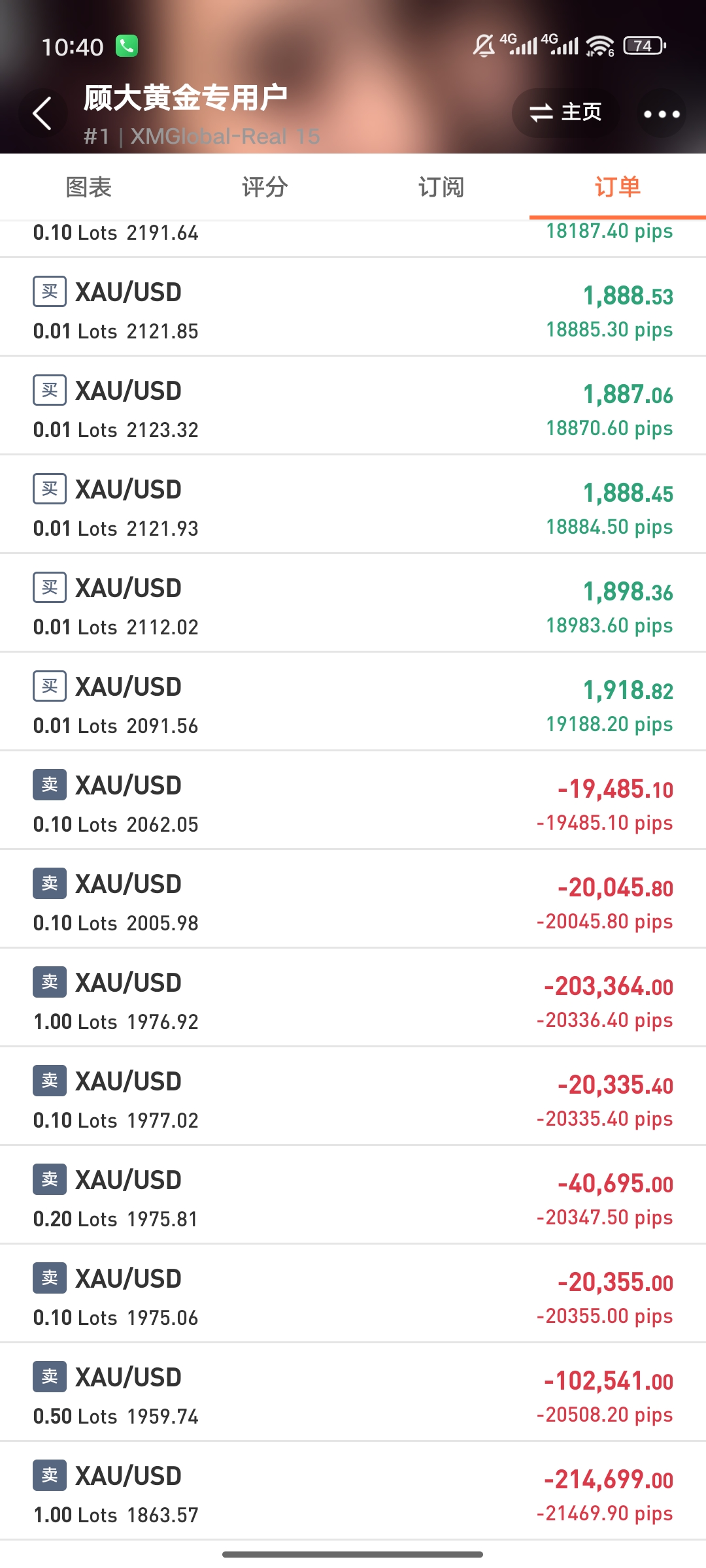The image size is (706, 1568).
Task: Tap the muted notification bell status icon
Action: coord(484,46)
